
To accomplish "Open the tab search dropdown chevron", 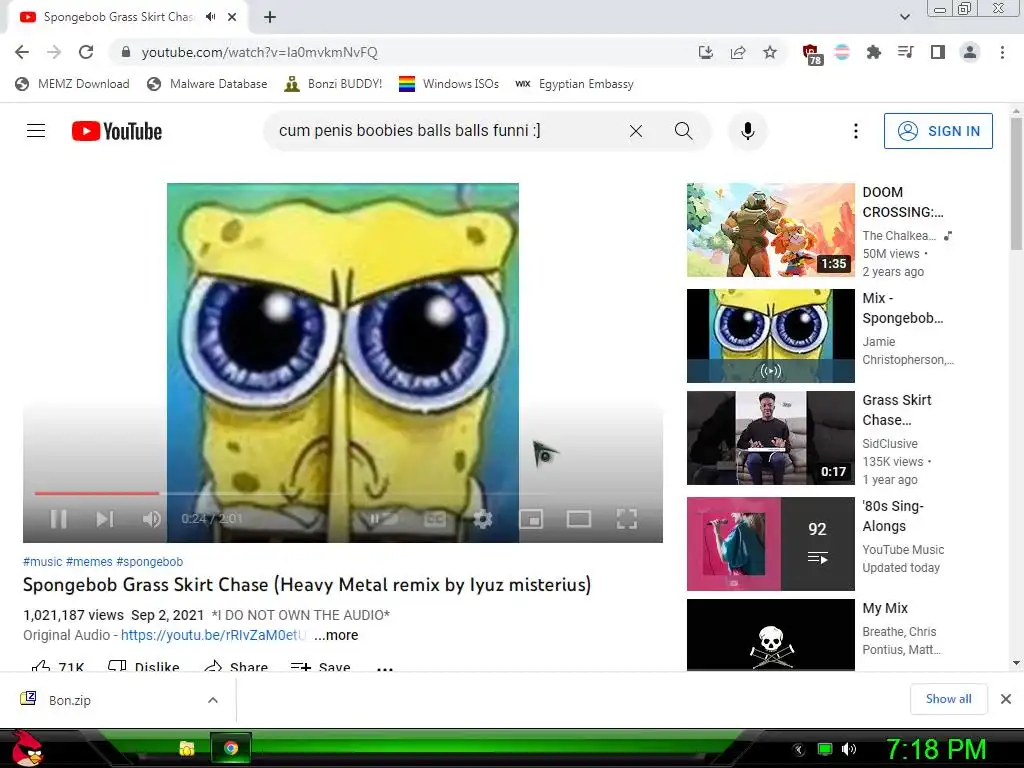I will tap(905, 17).
